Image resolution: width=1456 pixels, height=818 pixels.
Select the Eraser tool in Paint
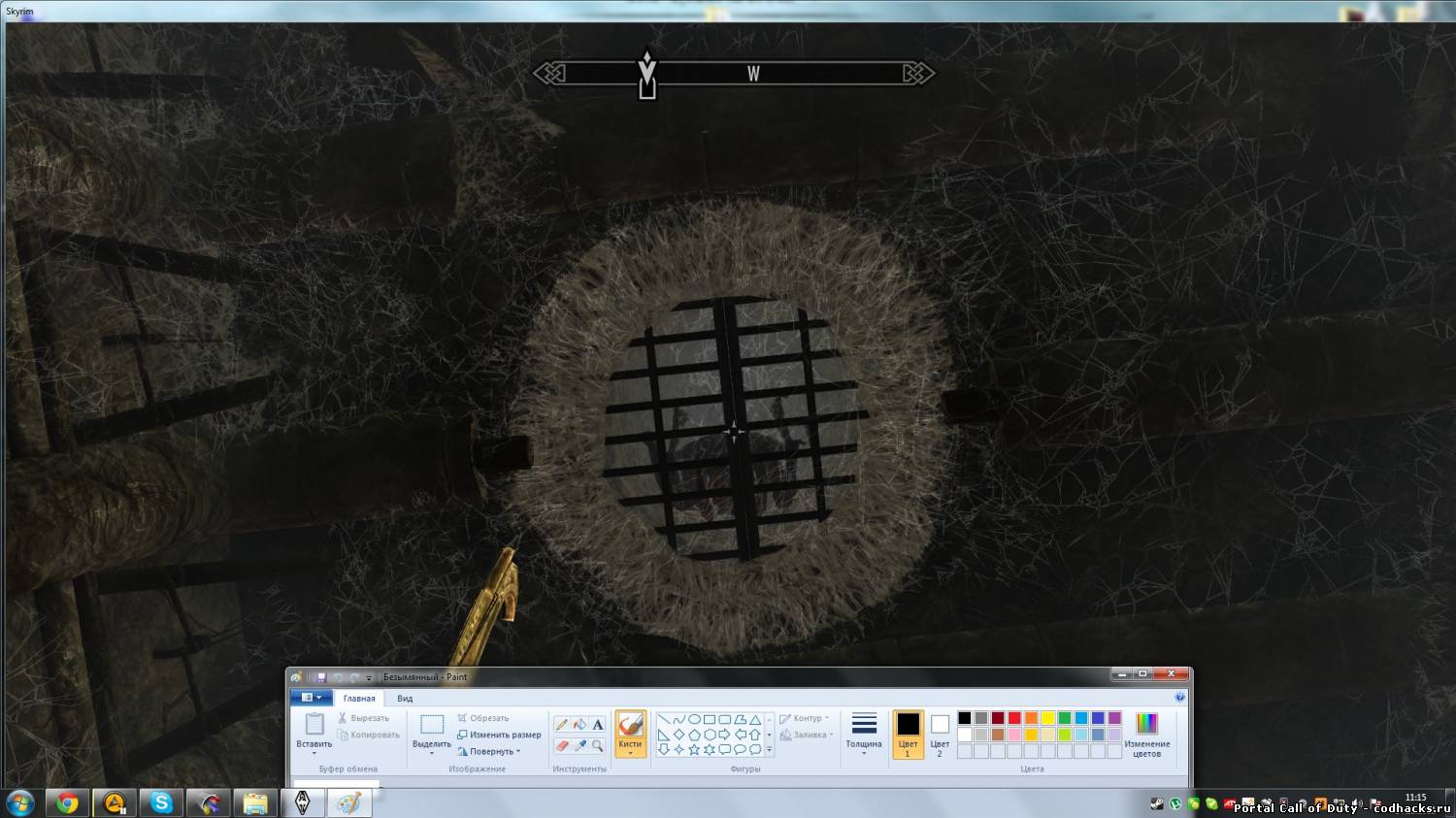pos(562,745)
